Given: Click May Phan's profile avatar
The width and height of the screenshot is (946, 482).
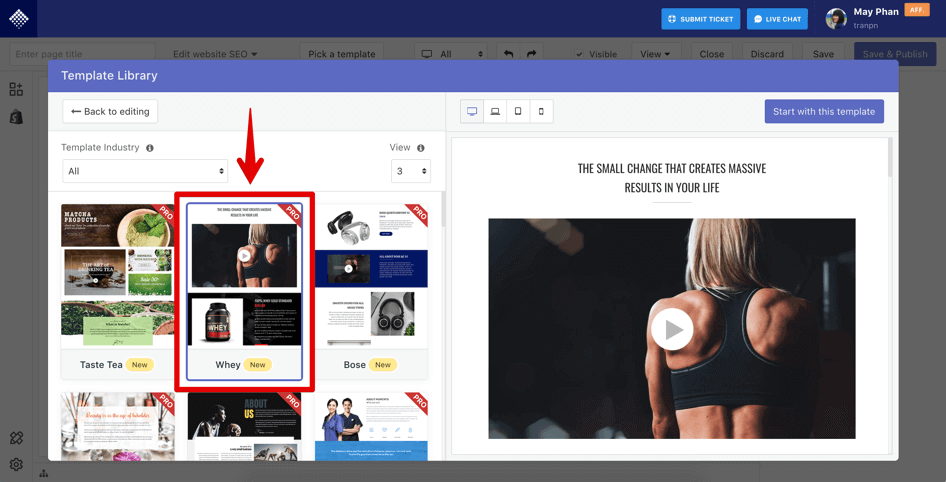Looking at the screenshot, I should (x=836, y=19).
